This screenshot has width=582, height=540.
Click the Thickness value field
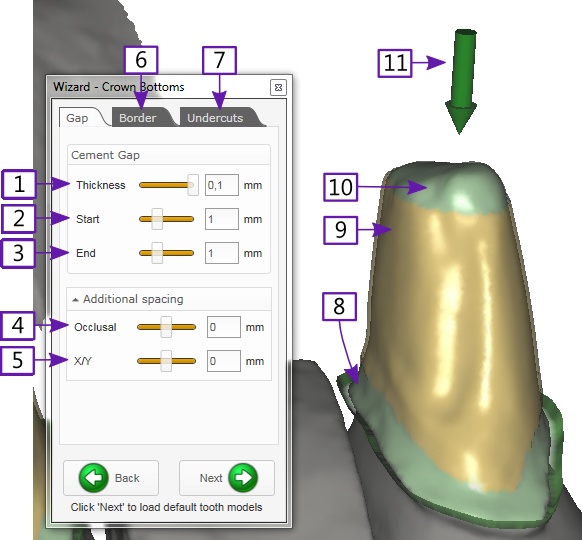click(x=222, y=185)
